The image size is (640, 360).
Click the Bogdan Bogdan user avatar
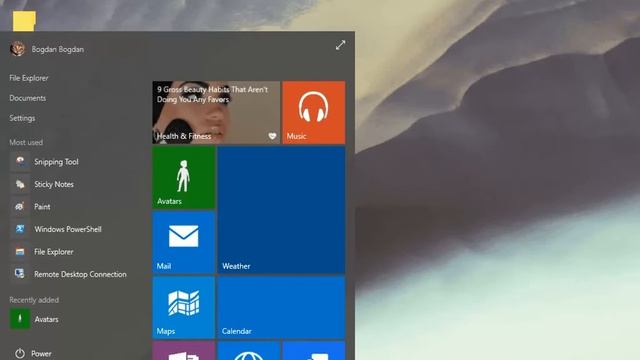pos(18,49)
